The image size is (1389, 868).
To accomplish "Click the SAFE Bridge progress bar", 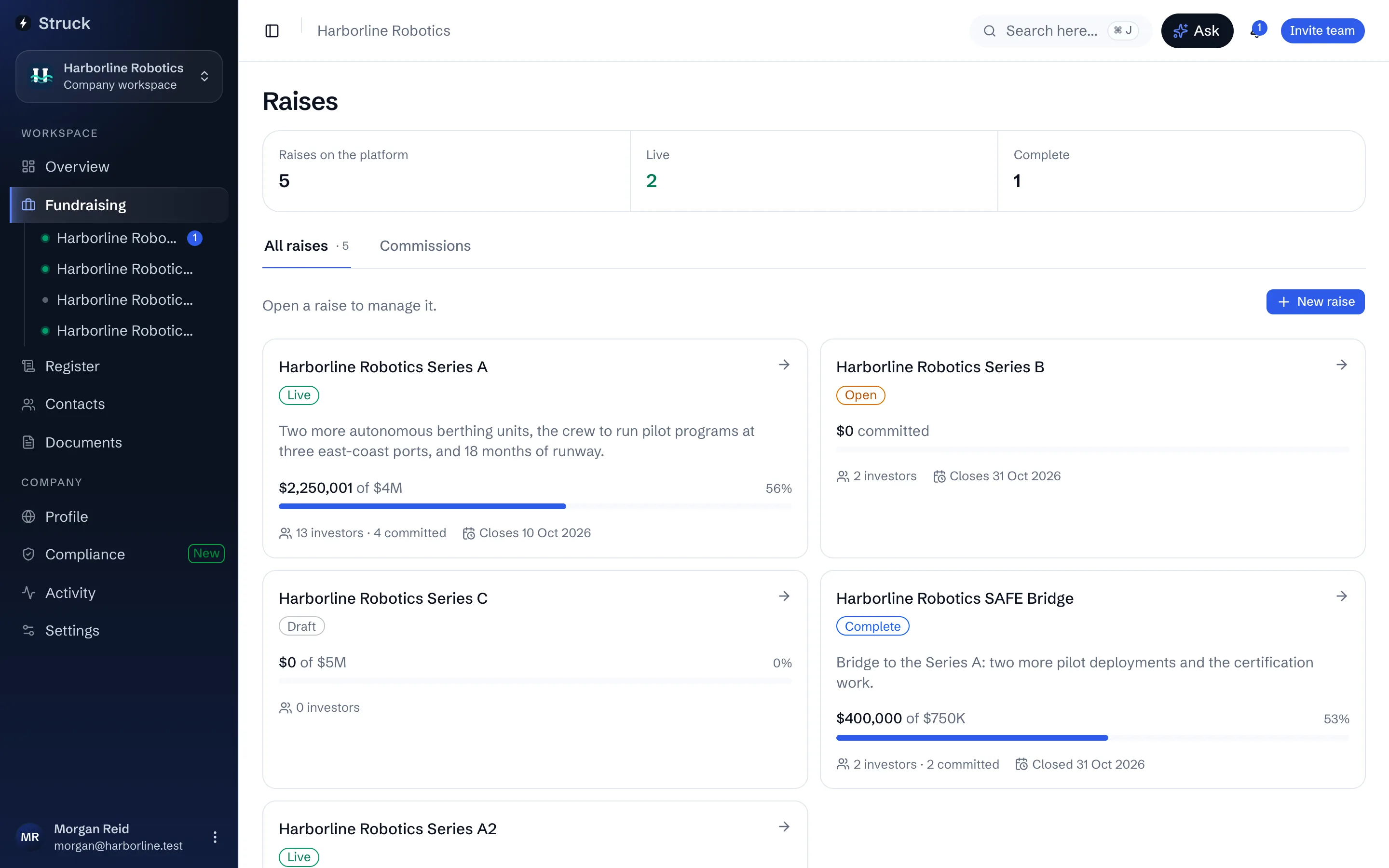I will [1092, 738].
